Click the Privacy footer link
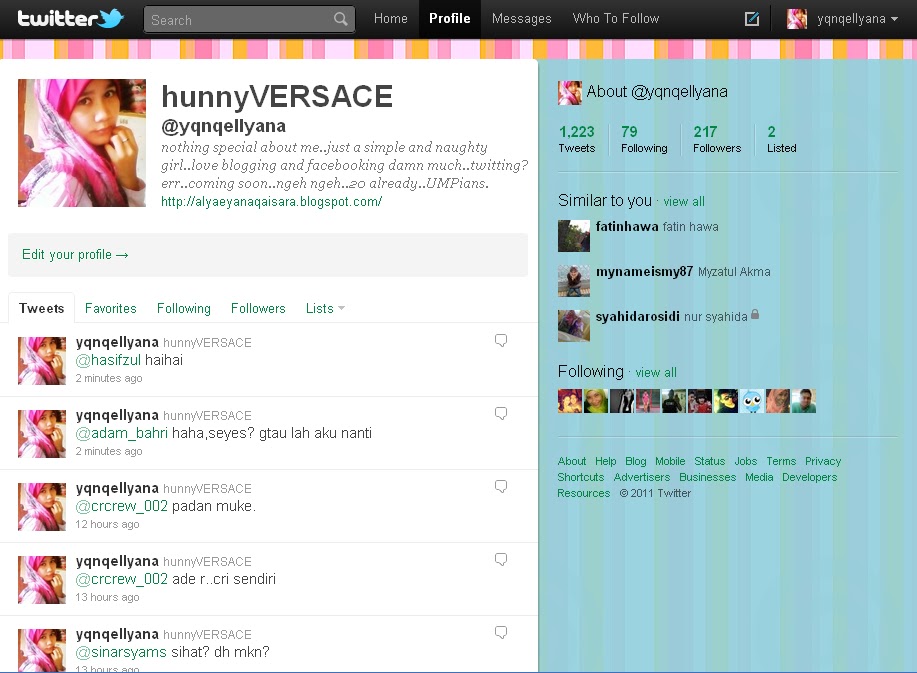The image size is (917, 673). coord(823,461)
